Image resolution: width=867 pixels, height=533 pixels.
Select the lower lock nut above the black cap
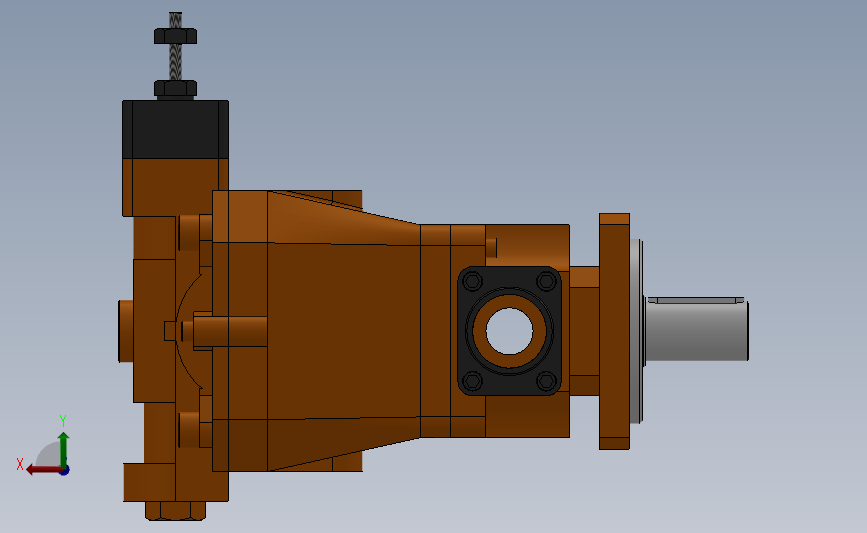pos(175,88)
